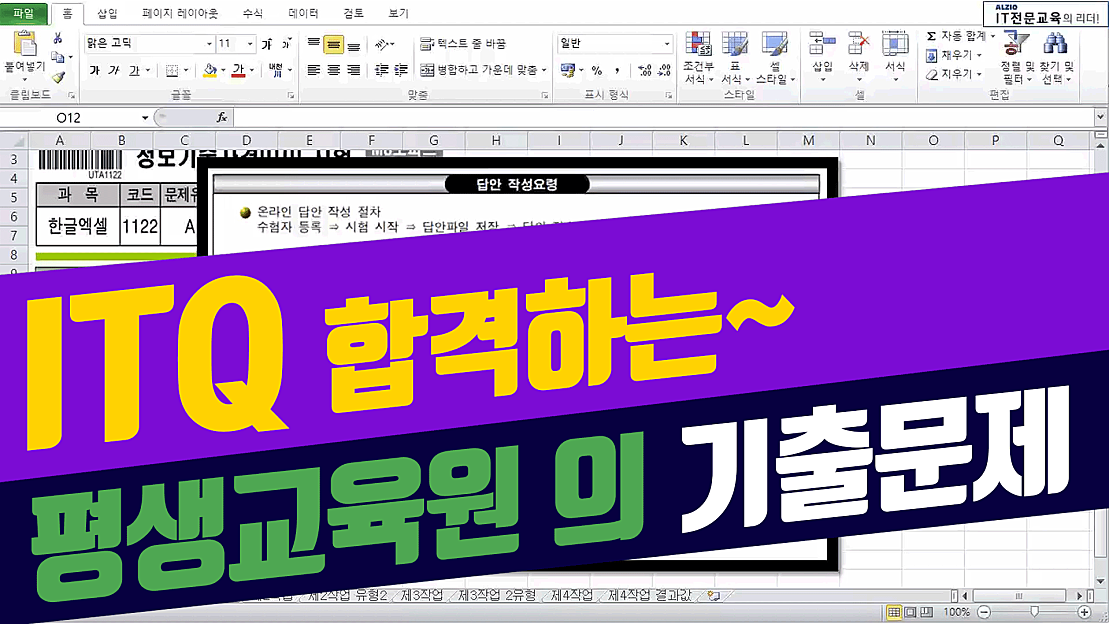Apply Percent Style (%) number format
Screen dimensions: 1109x624
coord(595,68)
